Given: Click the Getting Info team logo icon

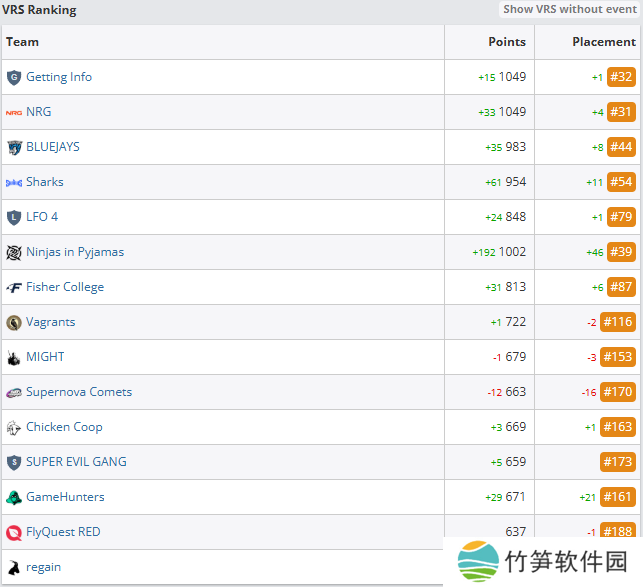Looking at the screenshot, I should point(14,77).
